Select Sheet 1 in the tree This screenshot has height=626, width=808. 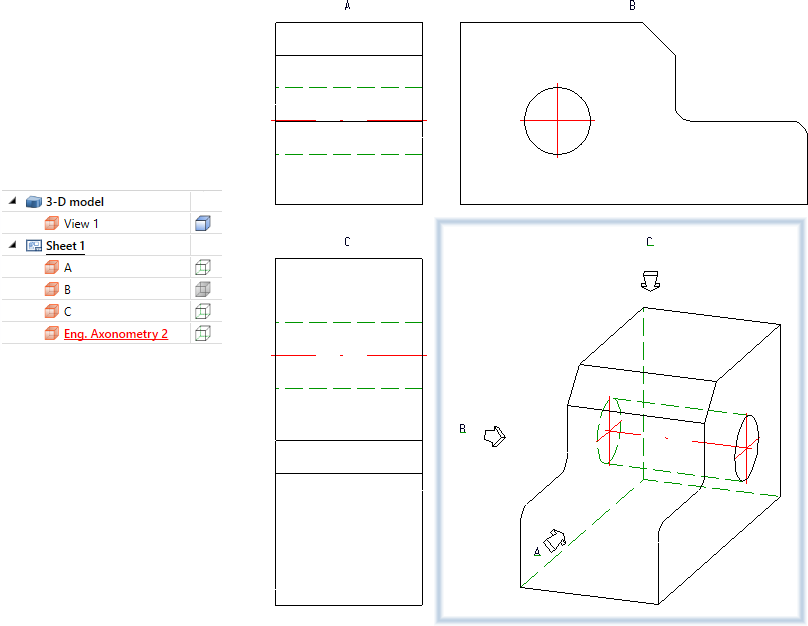pyautogui.click(x=65, y=246)
